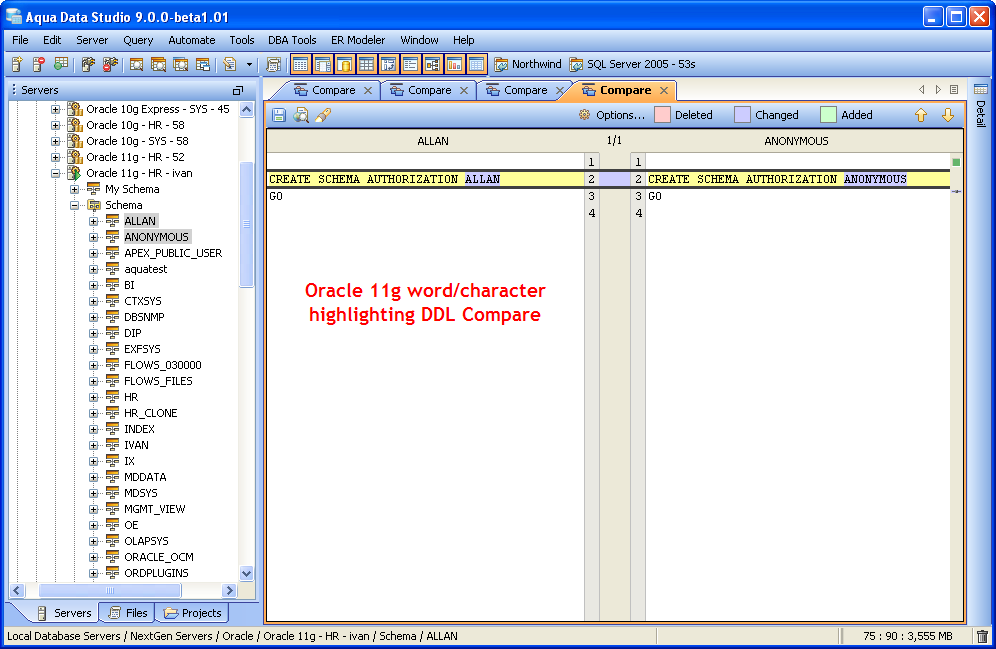
Task: Switch to the Projects tab
Action: [193, 613]
